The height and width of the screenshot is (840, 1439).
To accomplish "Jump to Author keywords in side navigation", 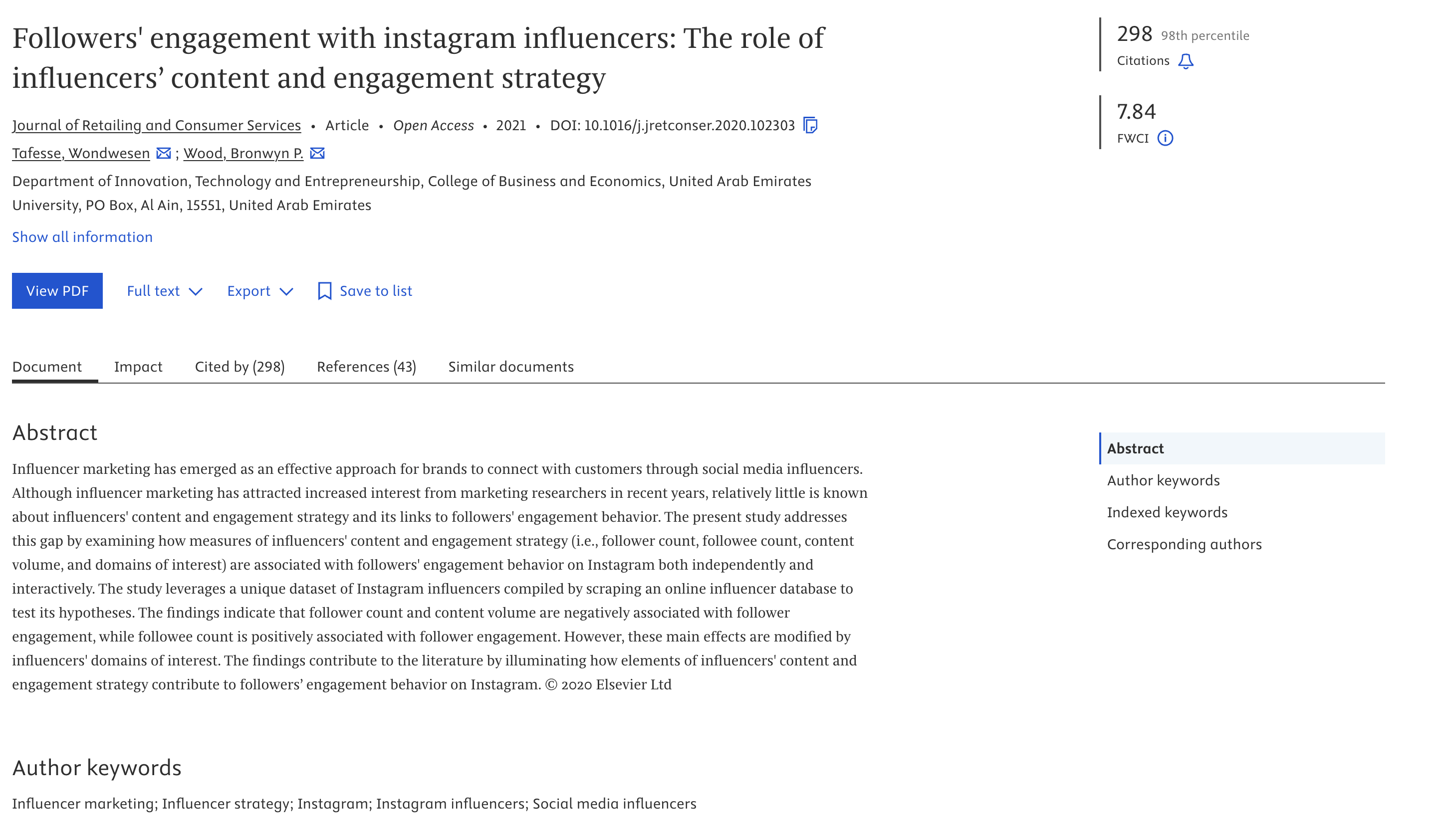I will pos(1163,480).
